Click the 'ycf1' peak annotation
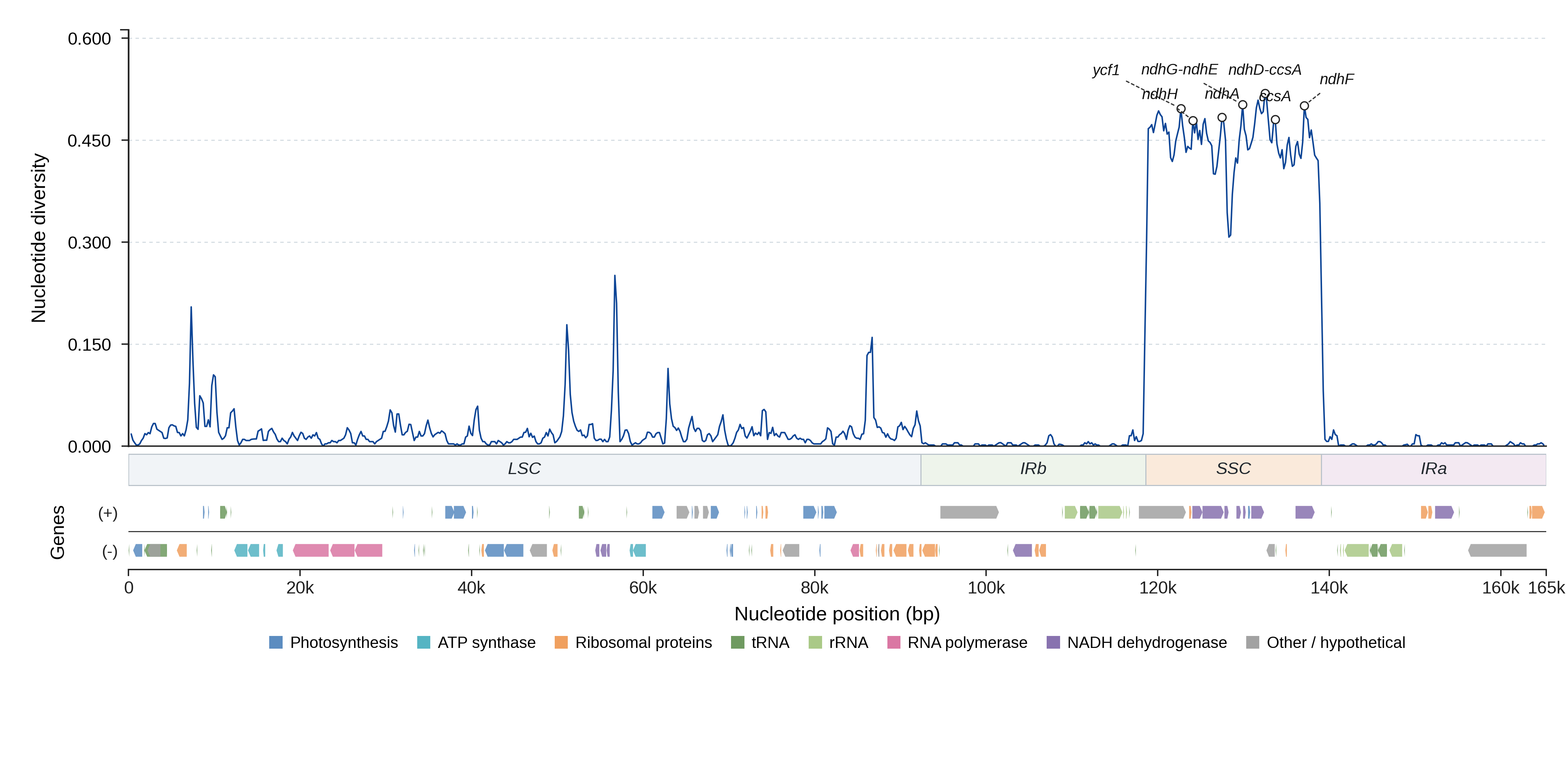The image size is (1568, 763). (1106, 71)
